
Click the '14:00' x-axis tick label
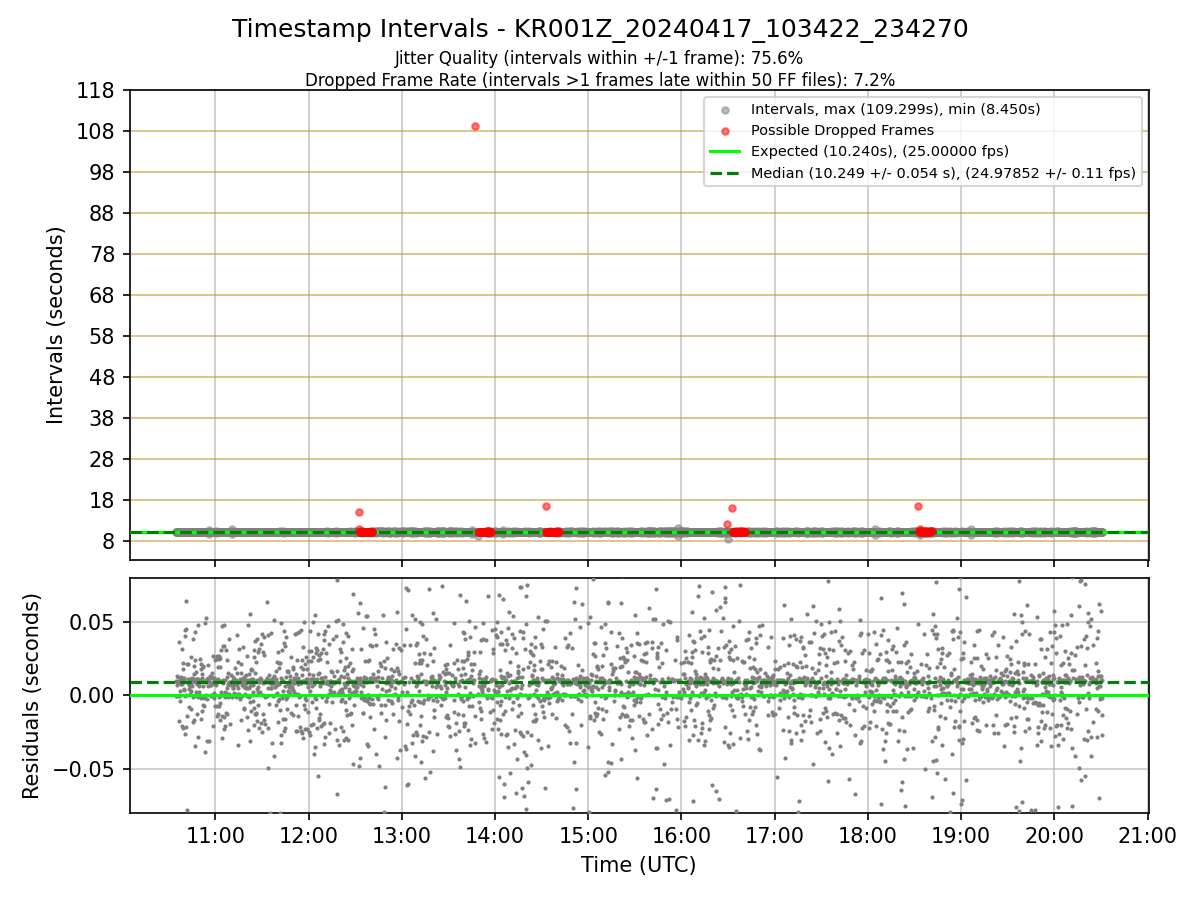point(495,836)
